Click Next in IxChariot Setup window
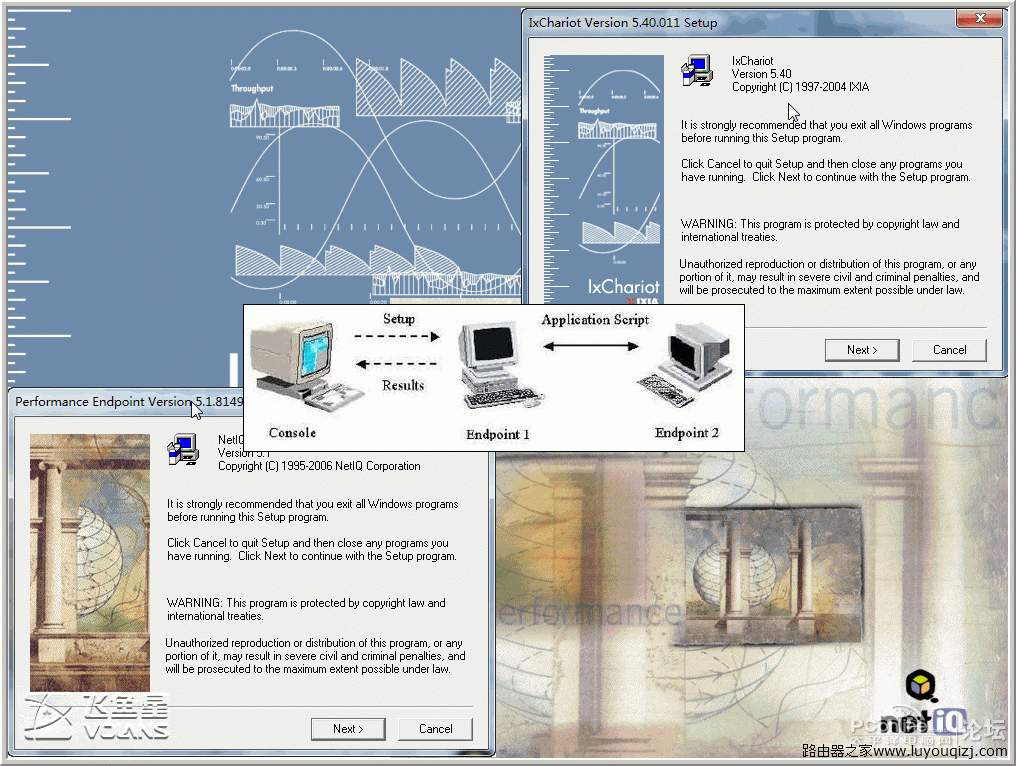The image size is (1016, 766). (862, 350)
